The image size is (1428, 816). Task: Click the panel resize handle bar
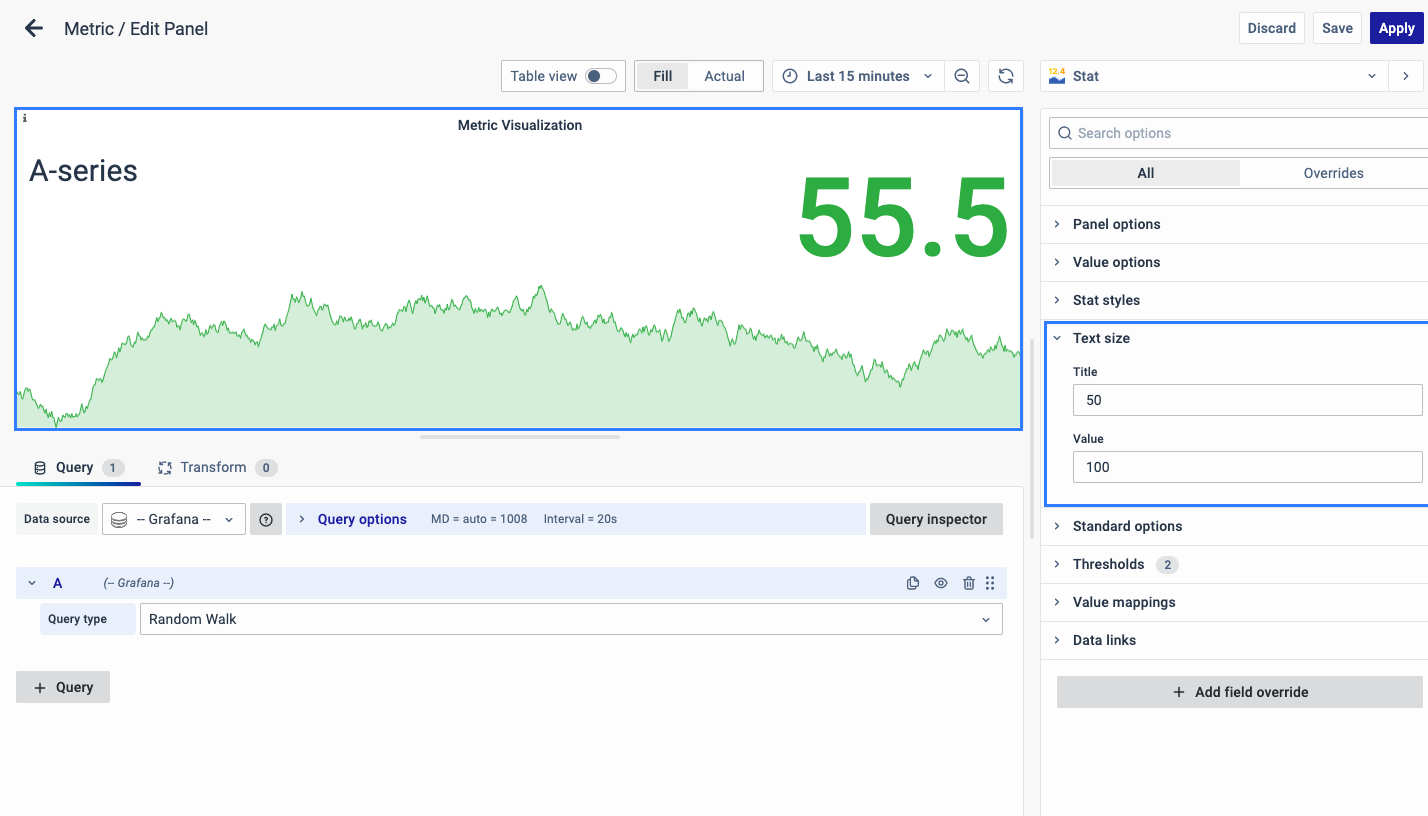520,436
